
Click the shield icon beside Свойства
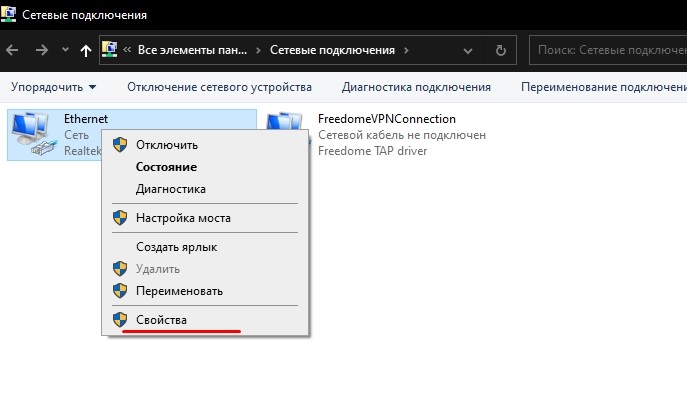120,320
